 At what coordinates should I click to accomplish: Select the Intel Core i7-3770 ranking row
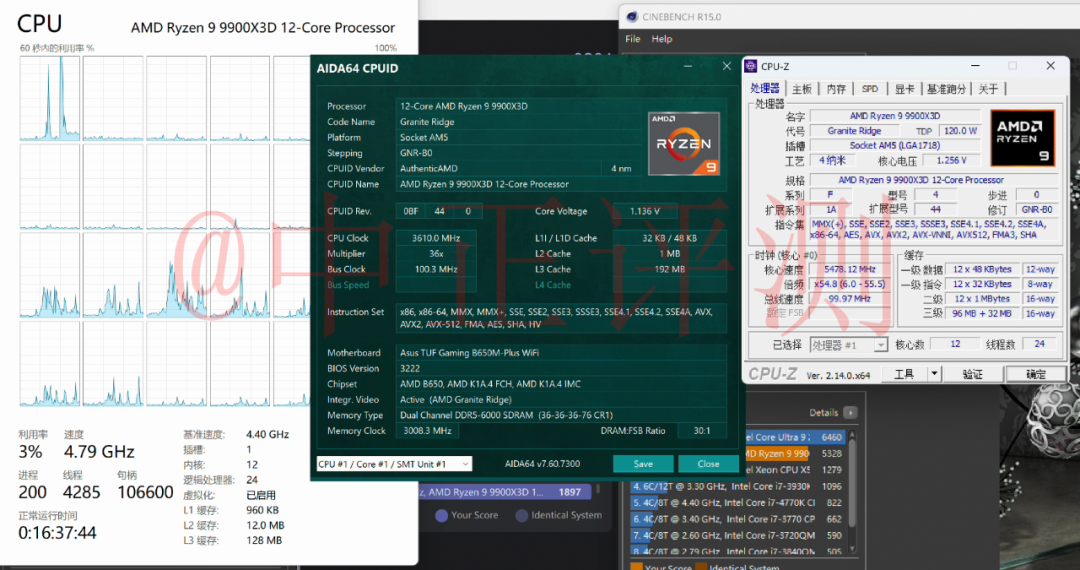coord(738,519)
